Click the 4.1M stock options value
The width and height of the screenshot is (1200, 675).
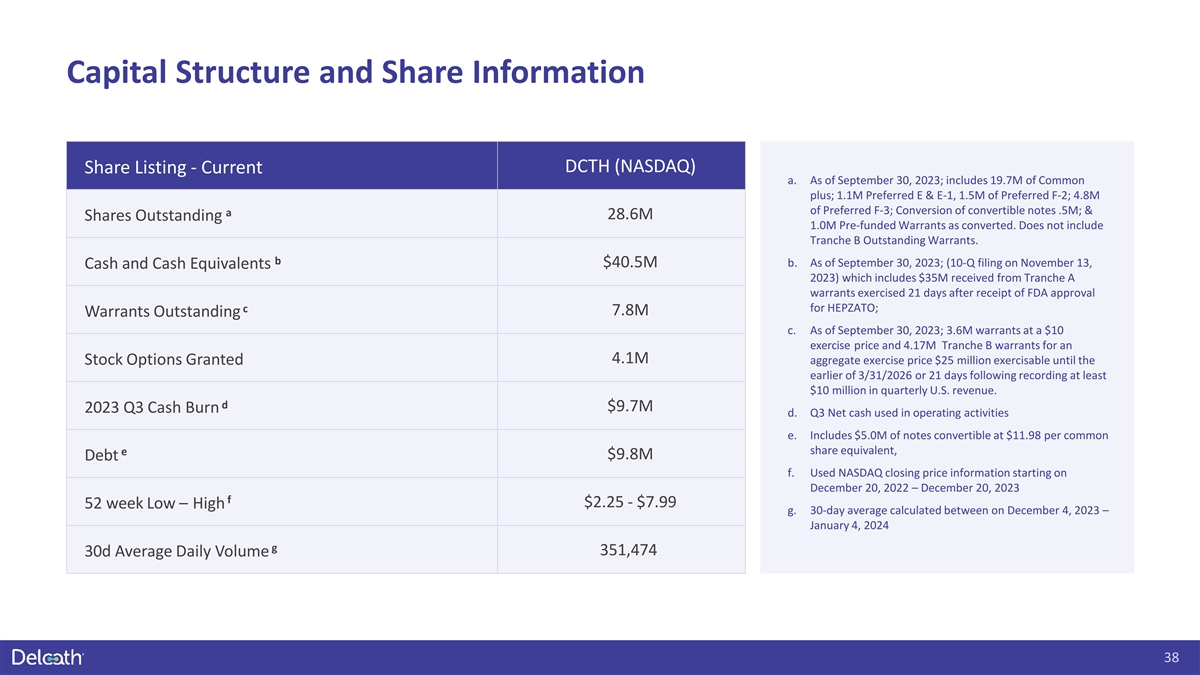[x=630, y=358]
